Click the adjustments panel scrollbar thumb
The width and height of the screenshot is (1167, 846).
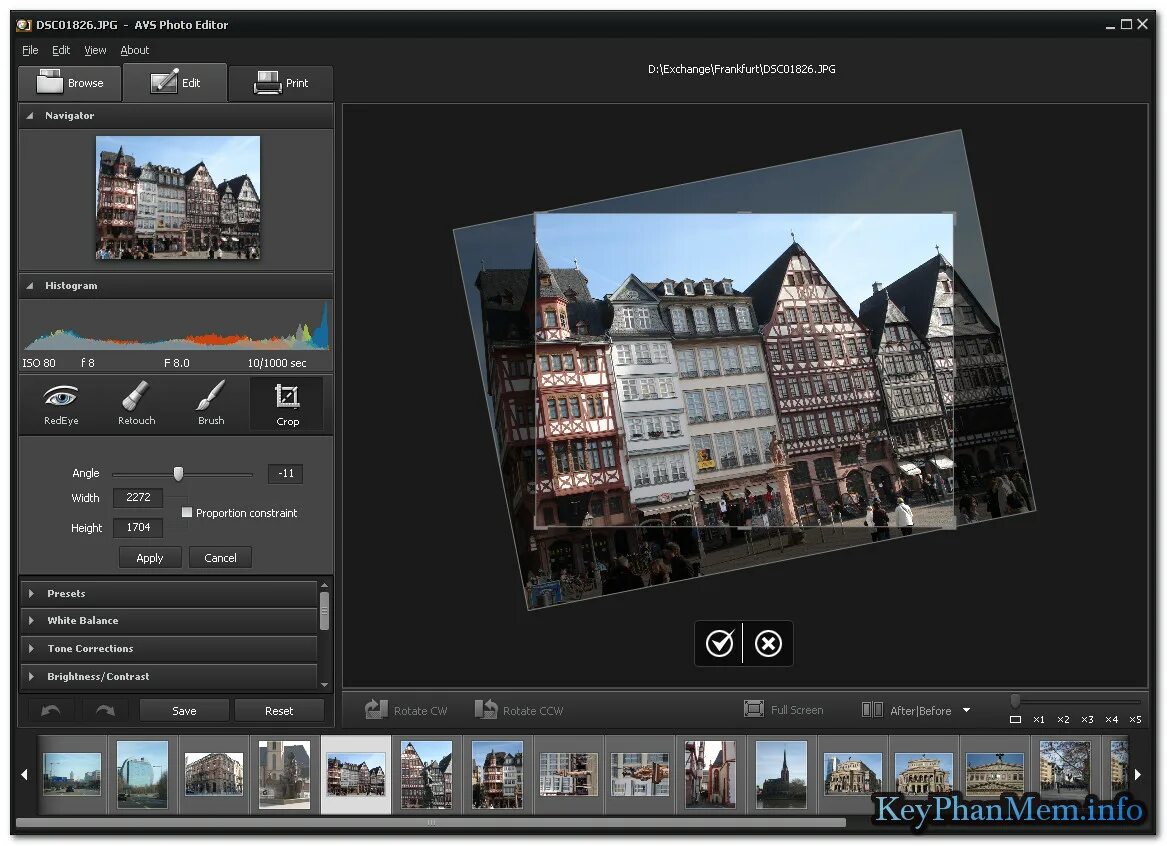tap(324, 610)
